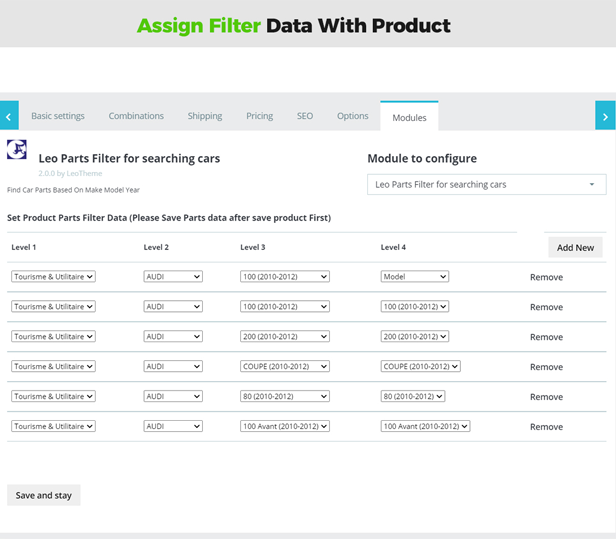Open Level 1 Tourisme & Utilitaire dropdown in first row
This screenshot has height=539, width=616.
(x=53, y=277)
